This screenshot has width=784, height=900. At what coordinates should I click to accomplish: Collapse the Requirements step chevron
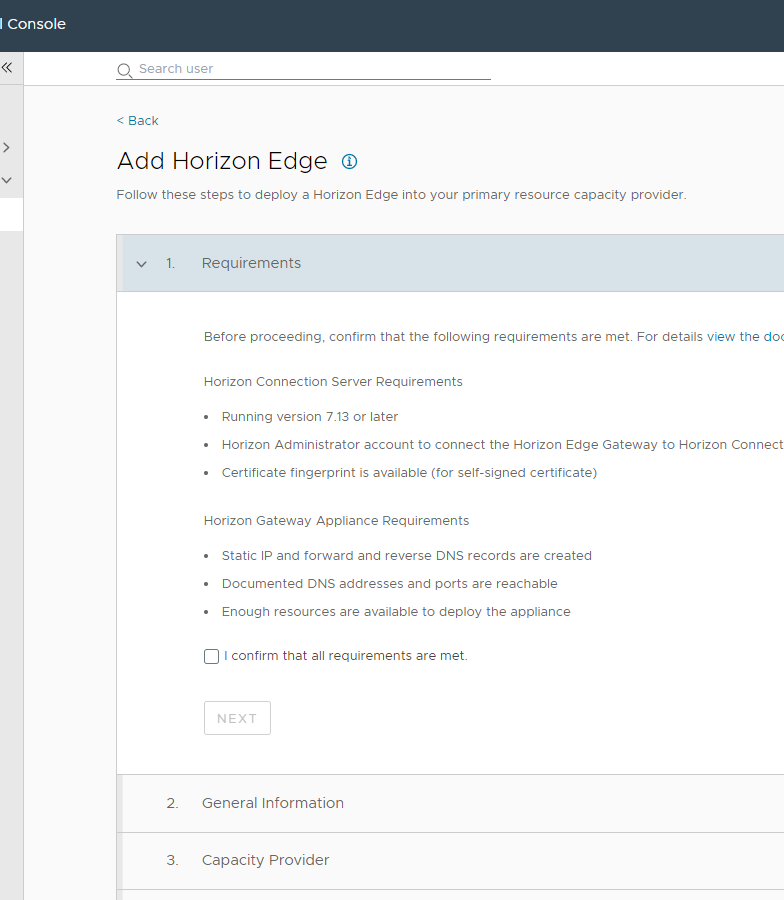click(141, 264)
